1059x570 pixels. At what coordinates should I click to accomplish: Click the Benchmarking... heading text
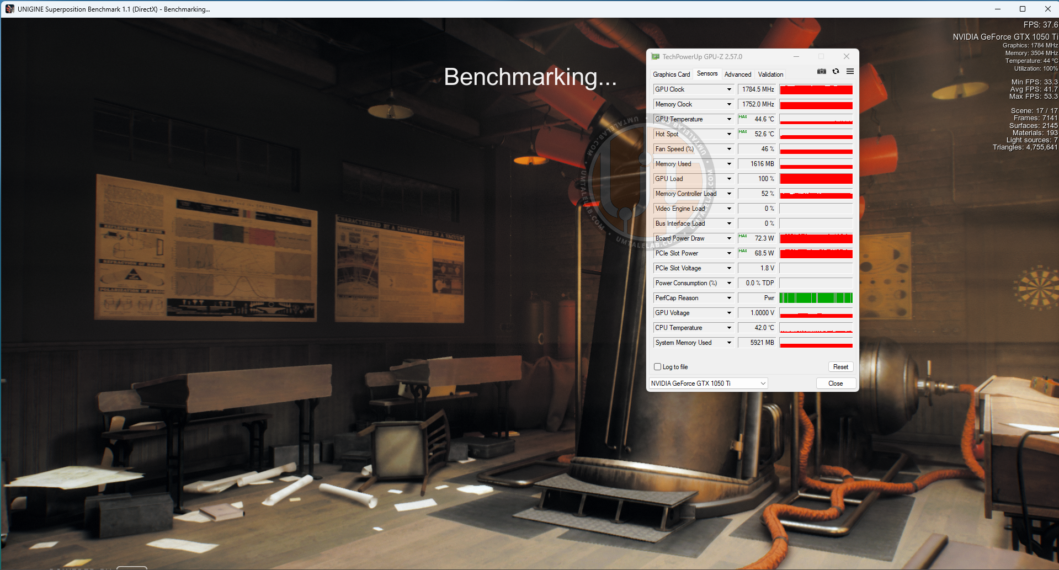pos(530,77)
